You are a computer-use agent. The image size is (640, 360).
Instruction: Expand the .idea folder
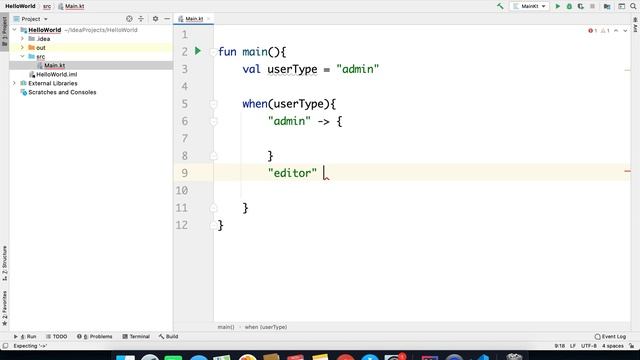tap(22, 39)
